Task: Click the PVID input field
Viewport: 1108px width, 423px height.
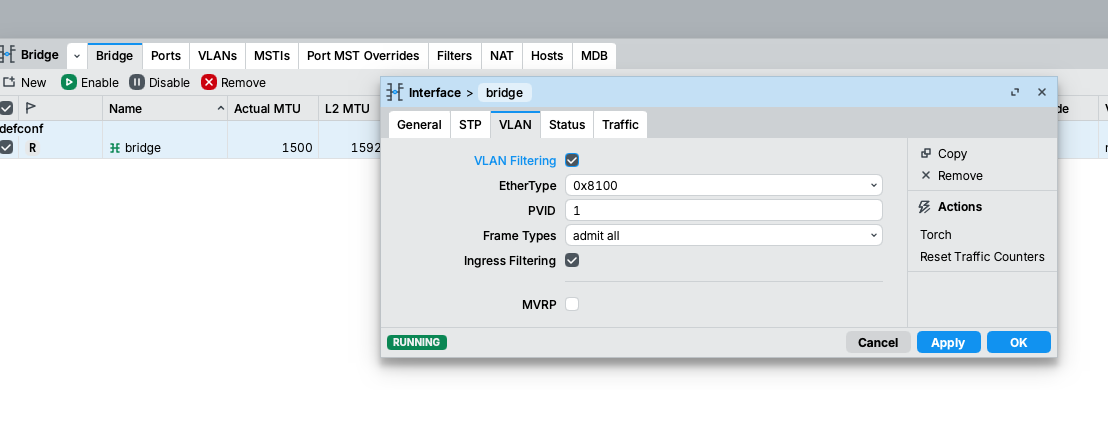Action: click(x=723, y=210)
